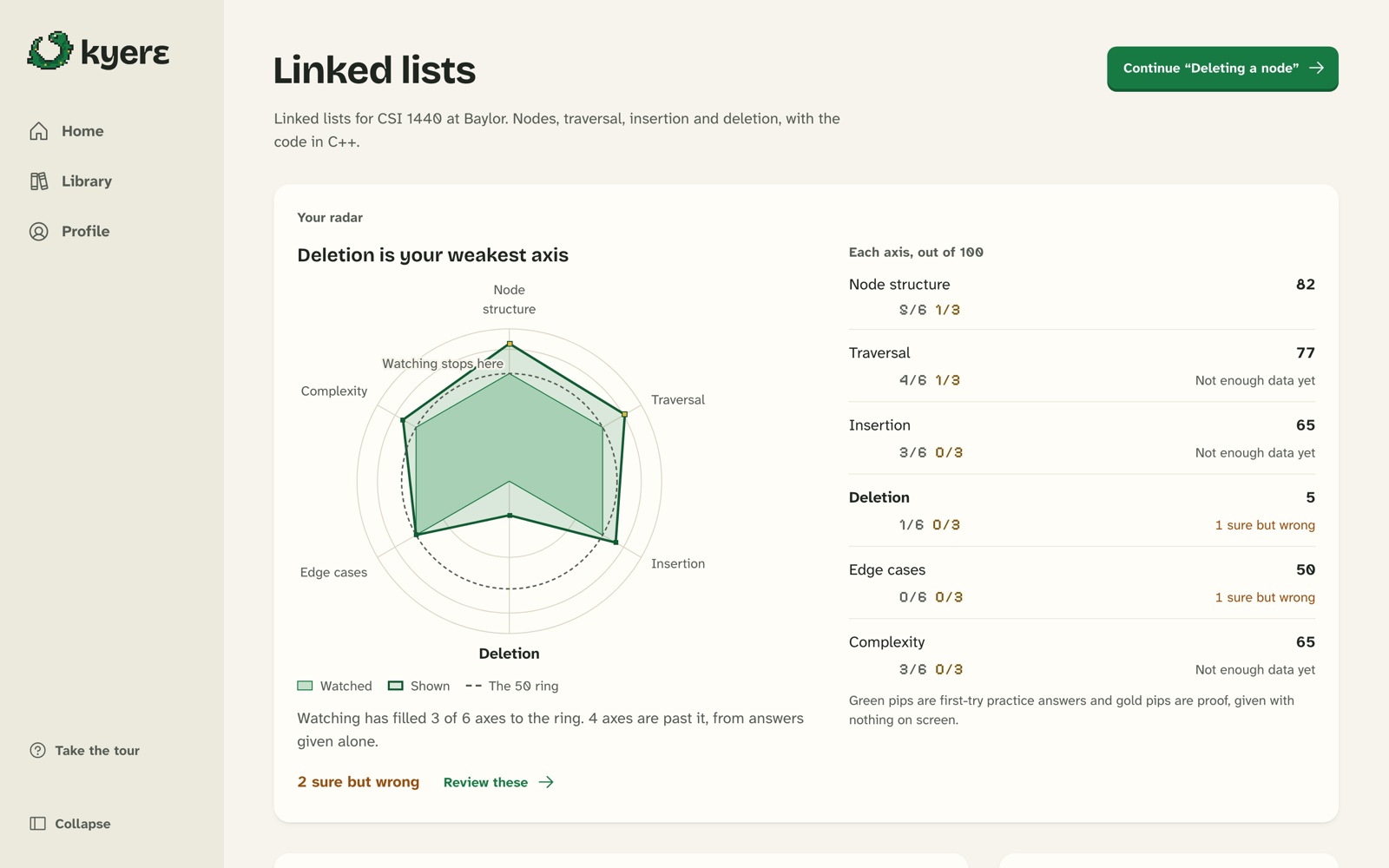Click the Take the tour question icon
This screenshot has width=1389, height=868.
(x=38, y=751)
